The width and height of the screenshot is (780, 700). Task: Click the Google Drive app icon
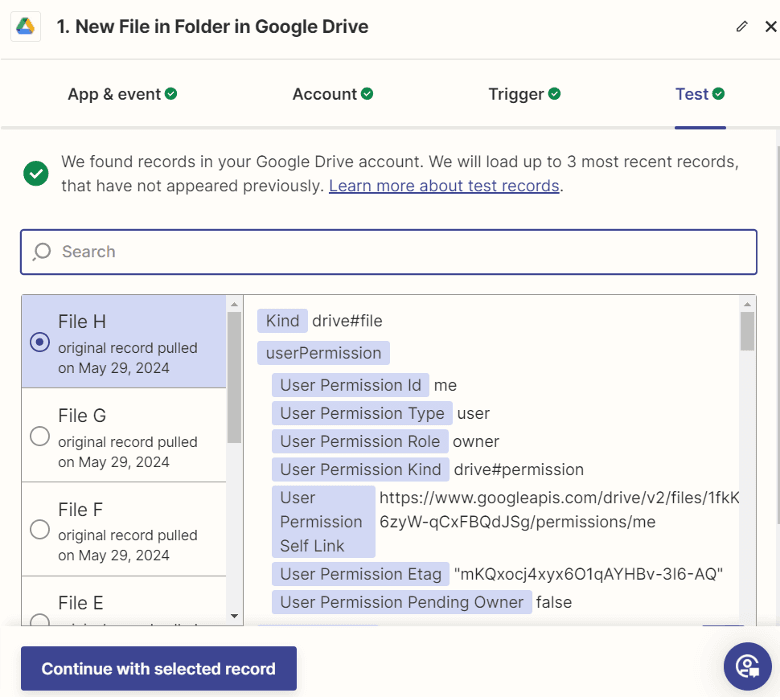pos(25,27)
